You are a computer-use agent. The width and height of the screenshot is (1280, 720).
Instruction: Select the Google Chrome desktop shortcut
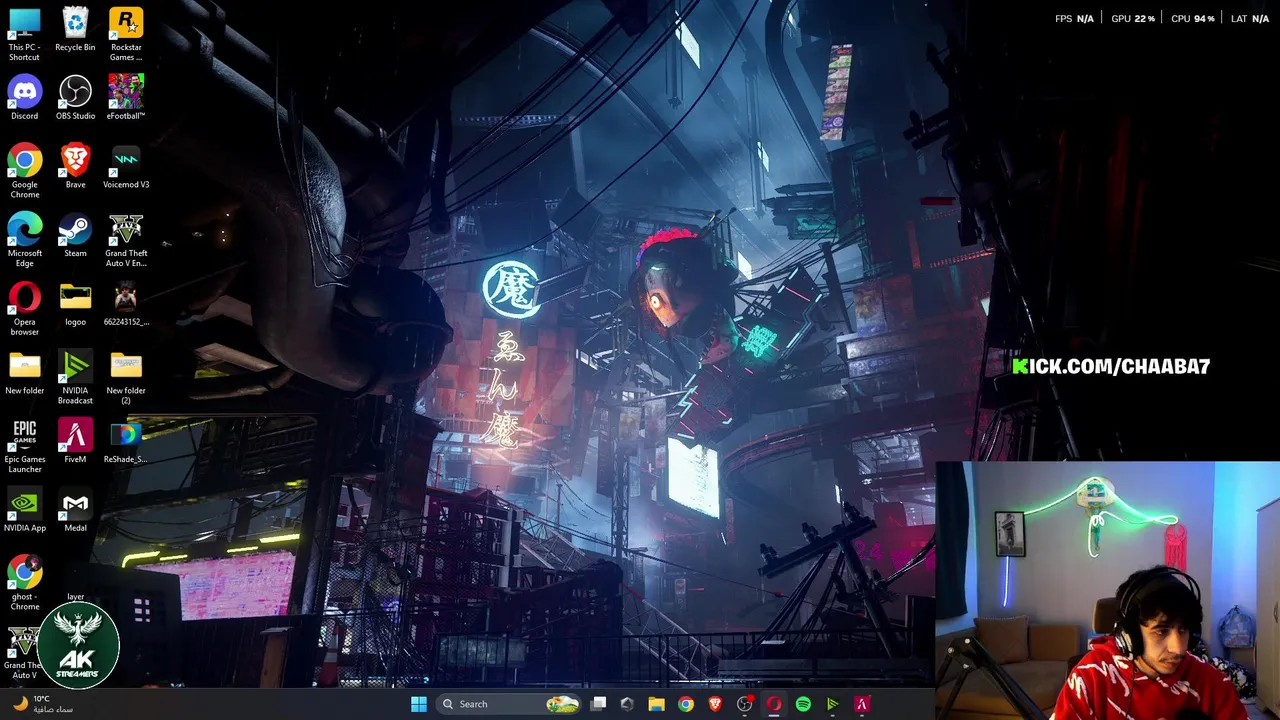(x=24, y=172)
